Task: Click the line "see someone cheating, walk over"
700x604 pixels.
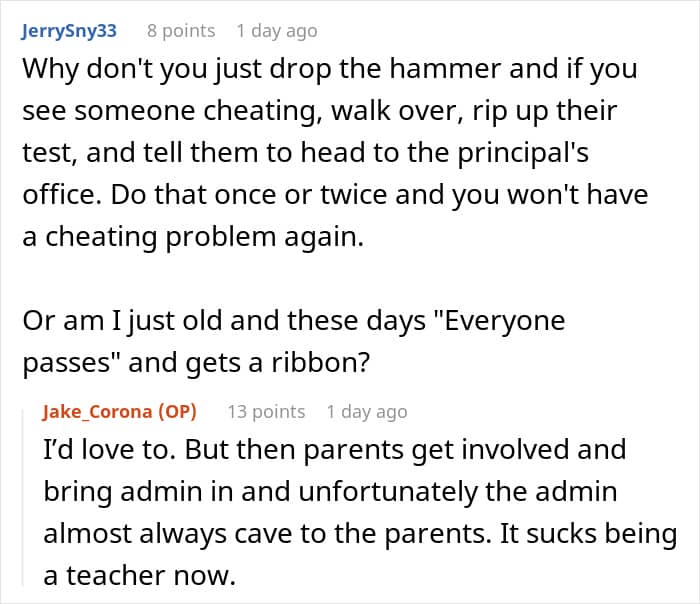Action: (320, 111)
